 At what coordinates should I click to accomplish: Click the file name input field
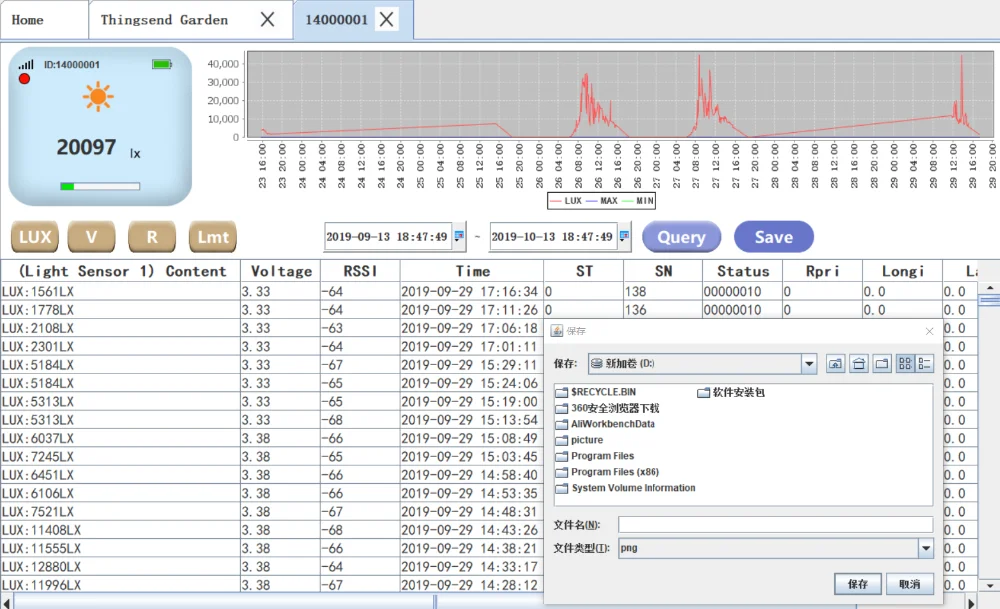pos(775,525)
